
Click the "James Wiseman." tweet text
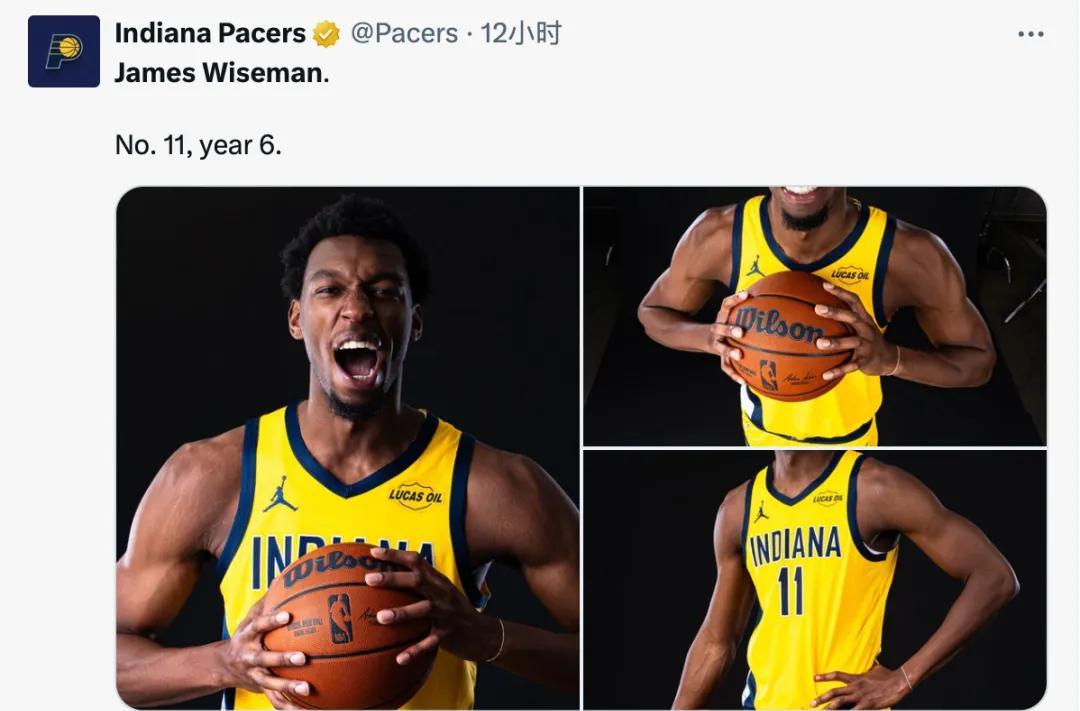221,73
